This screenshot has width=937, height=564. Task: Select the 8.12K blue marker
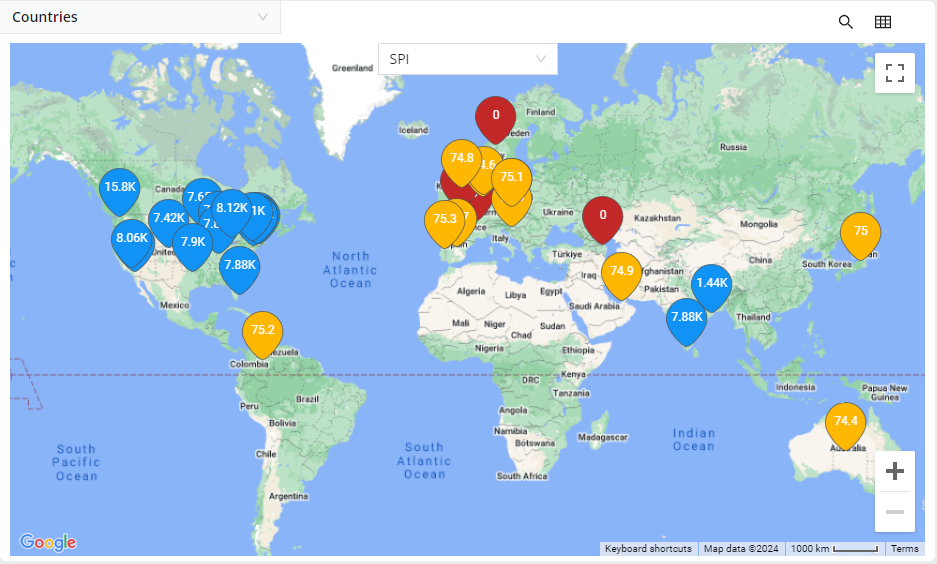231,213
